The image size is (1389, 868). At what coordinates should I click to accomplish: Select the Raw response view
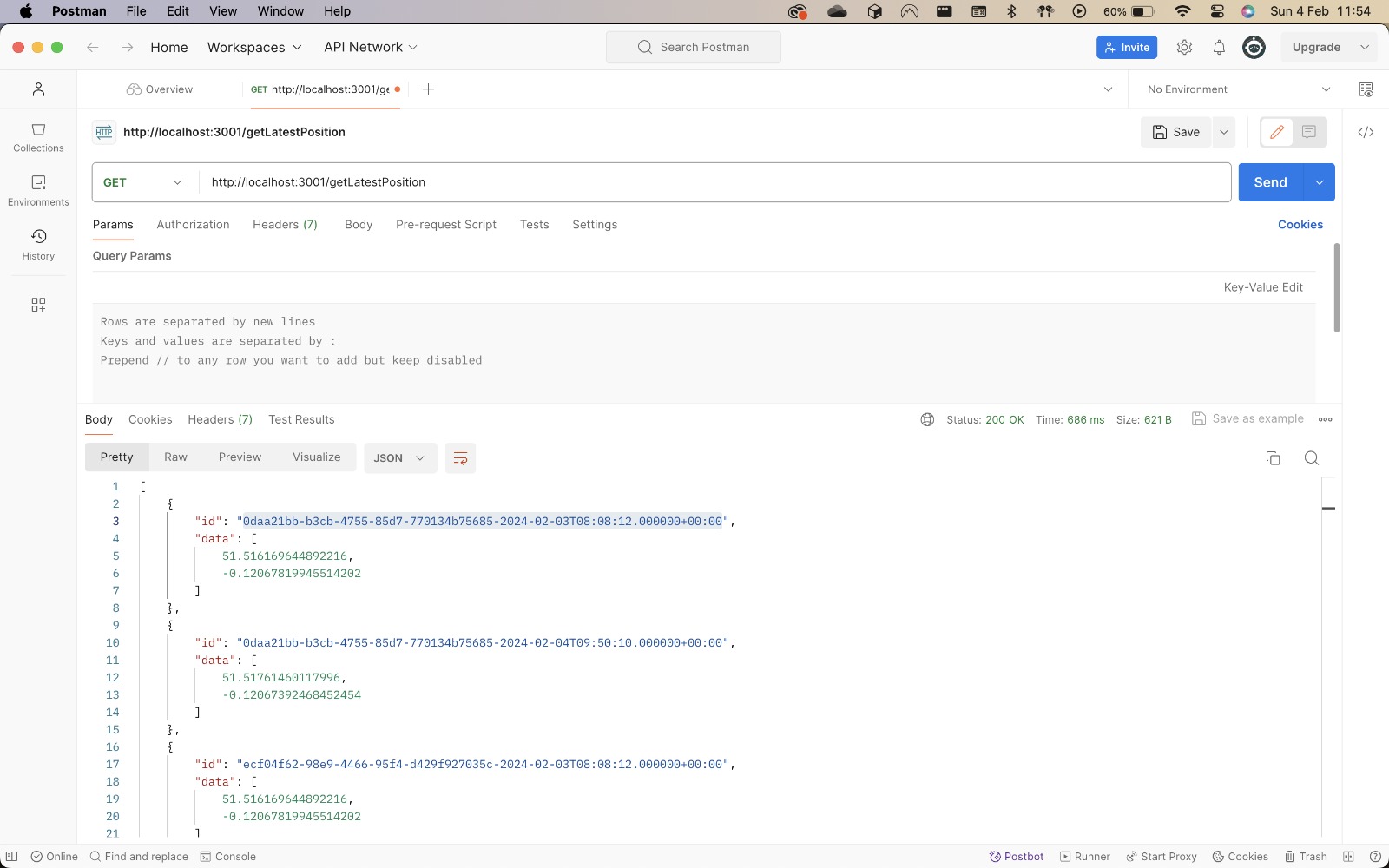click(175, 457)
